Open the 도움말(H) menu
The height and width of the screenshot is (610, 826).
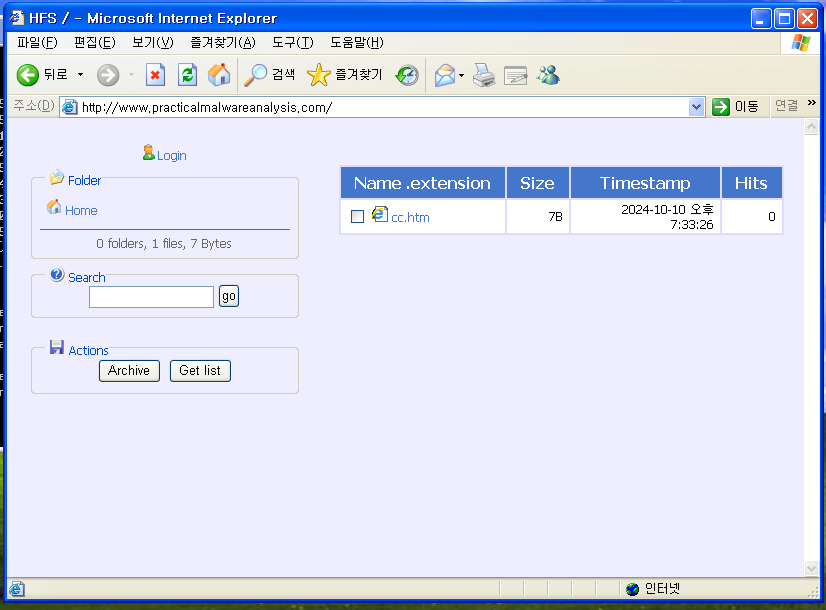click(357, 42)
